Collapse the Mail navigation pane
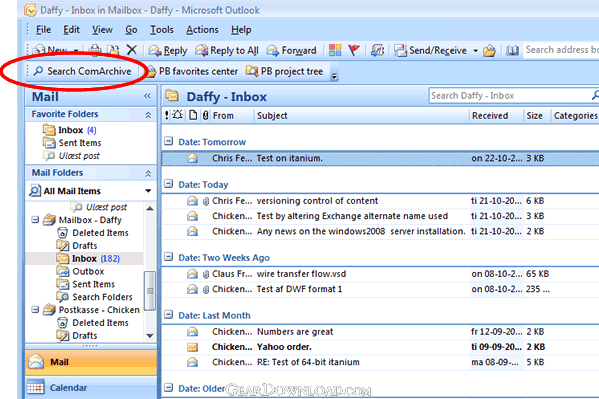Screen dimensions: 599x399 click(147, 96)
